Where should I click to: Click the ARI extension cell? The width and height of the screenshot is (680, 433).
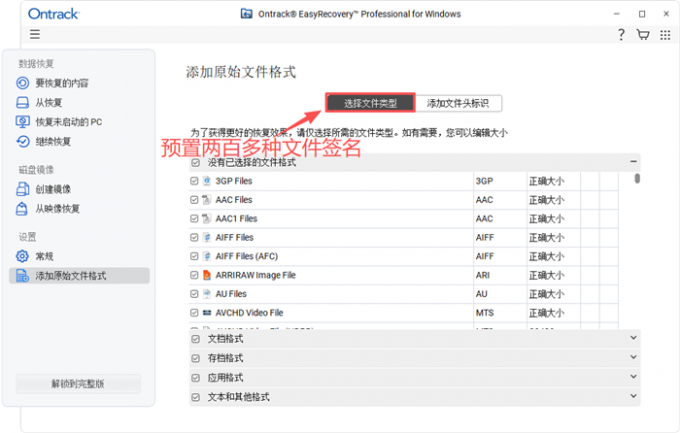click(482, 275)
